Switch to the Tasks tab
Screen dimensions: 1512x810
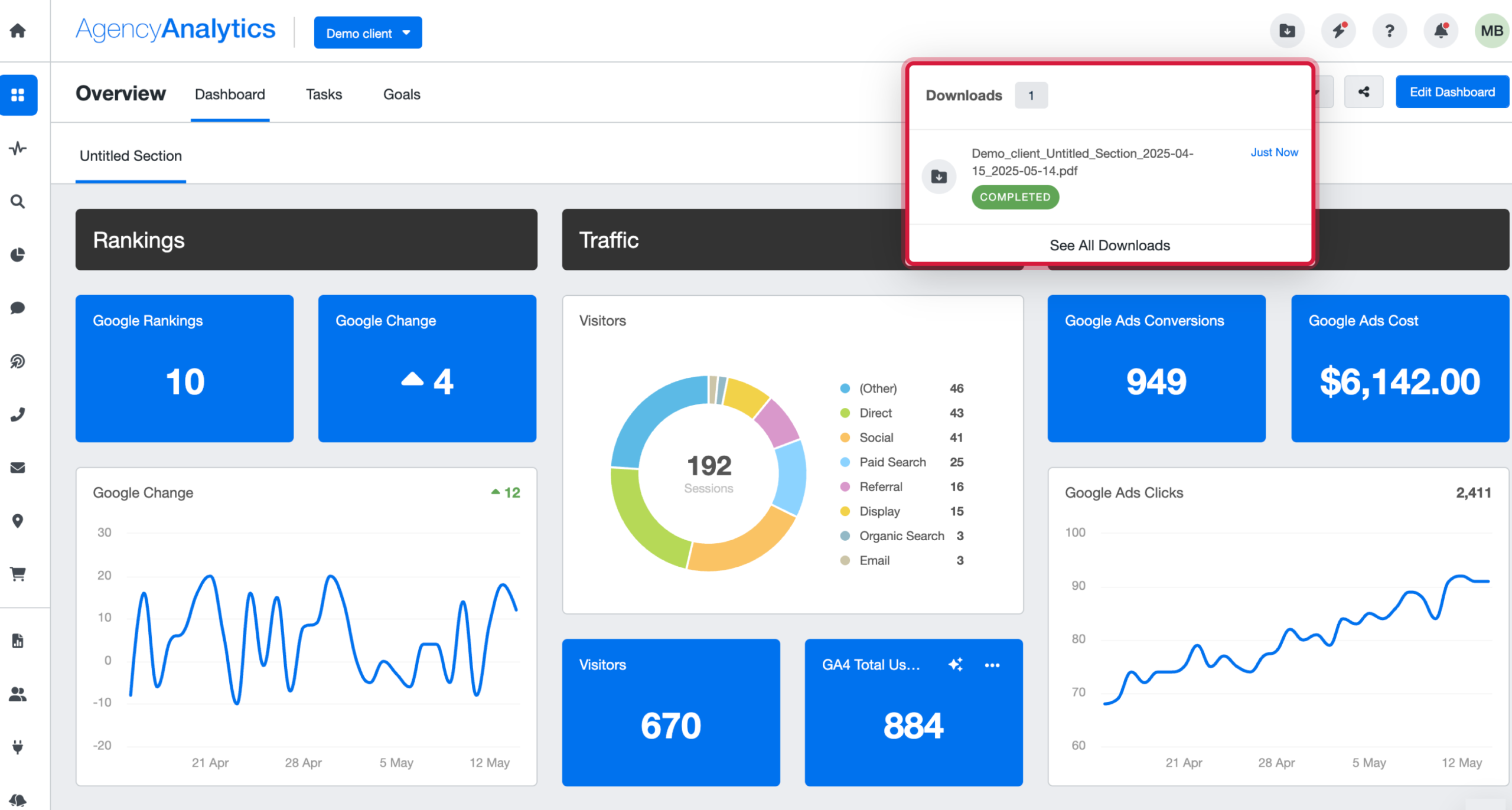click(x=324, y=94)
